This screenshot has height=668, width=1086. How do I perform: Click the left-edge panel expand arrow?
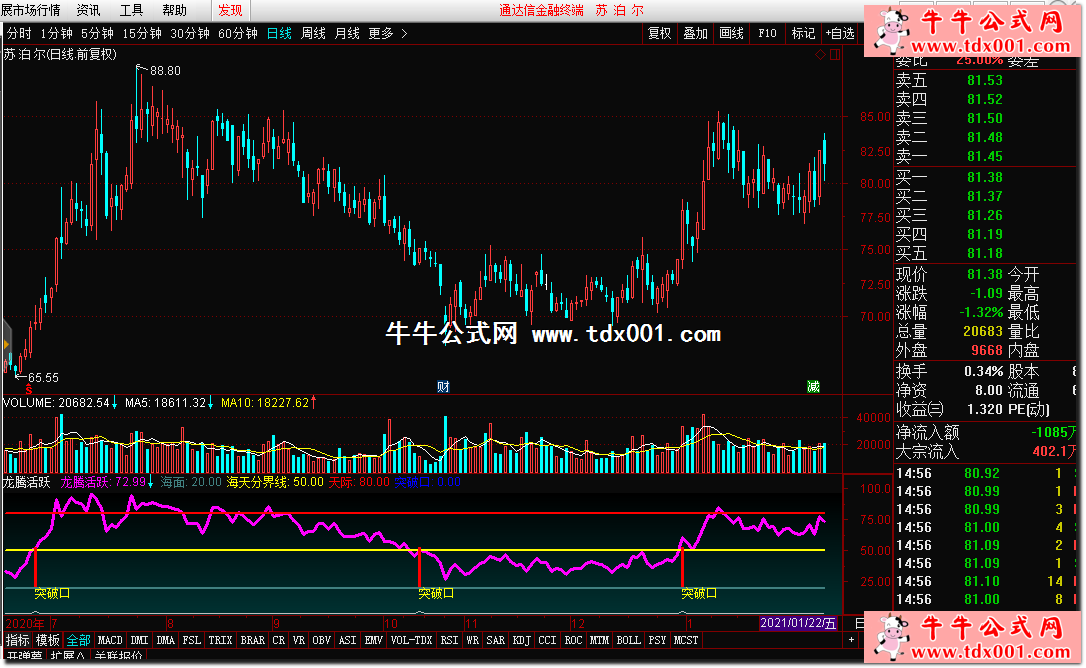click(x=6, y=345)
